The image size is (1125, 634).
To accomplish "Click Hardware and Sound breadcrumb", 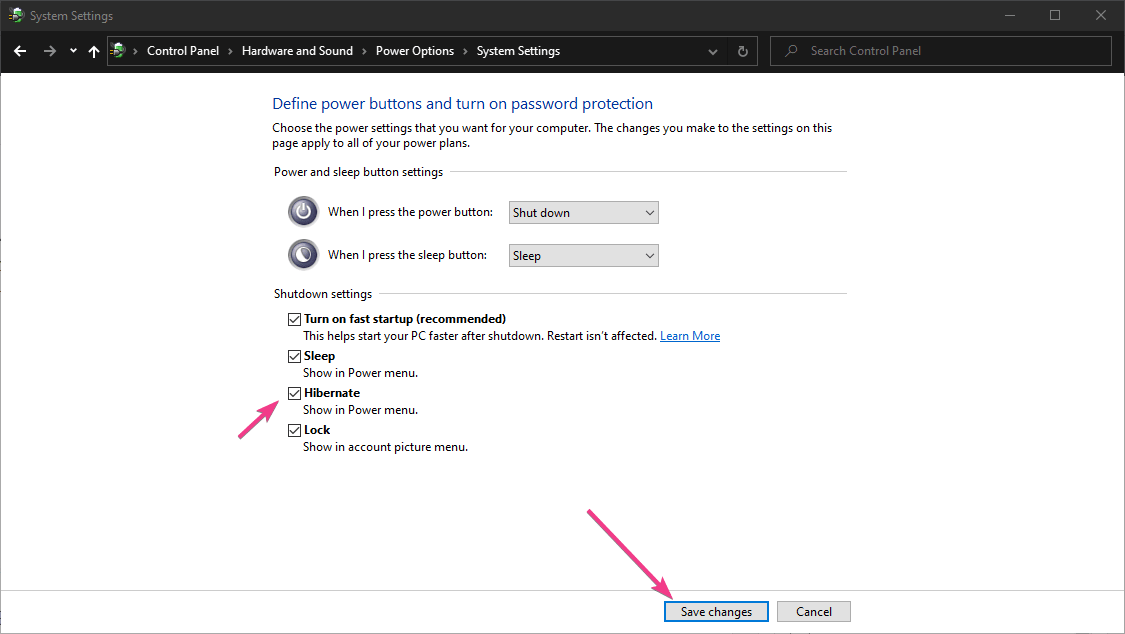I will tap(297, 51).
